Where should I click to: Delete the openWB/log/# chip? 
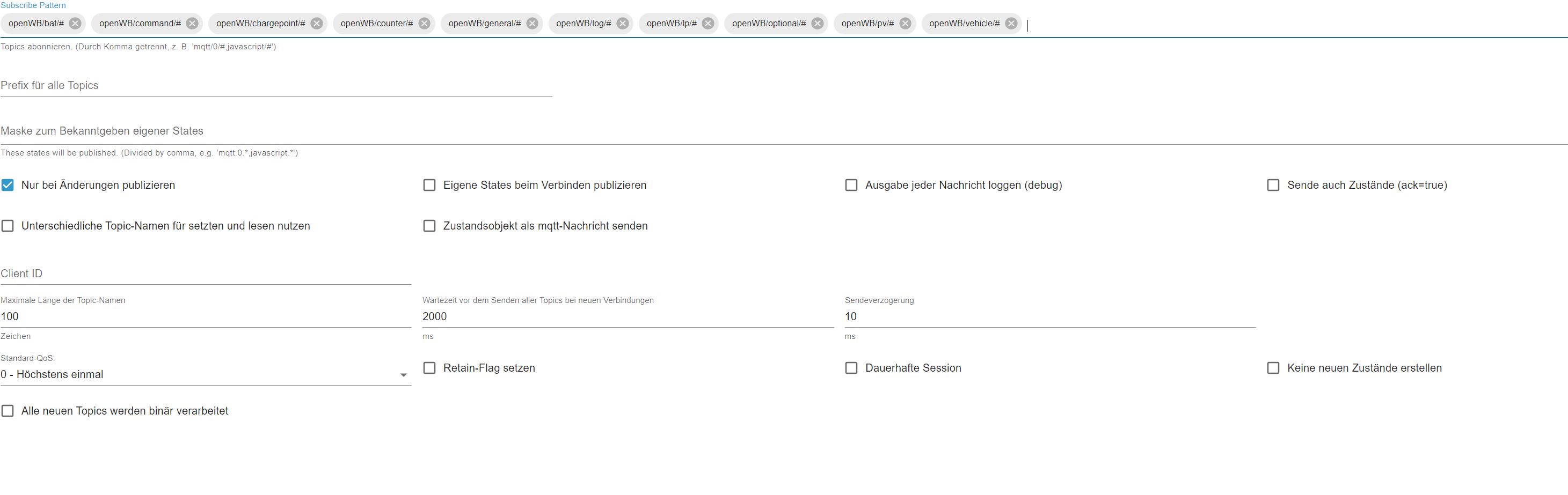623,24
